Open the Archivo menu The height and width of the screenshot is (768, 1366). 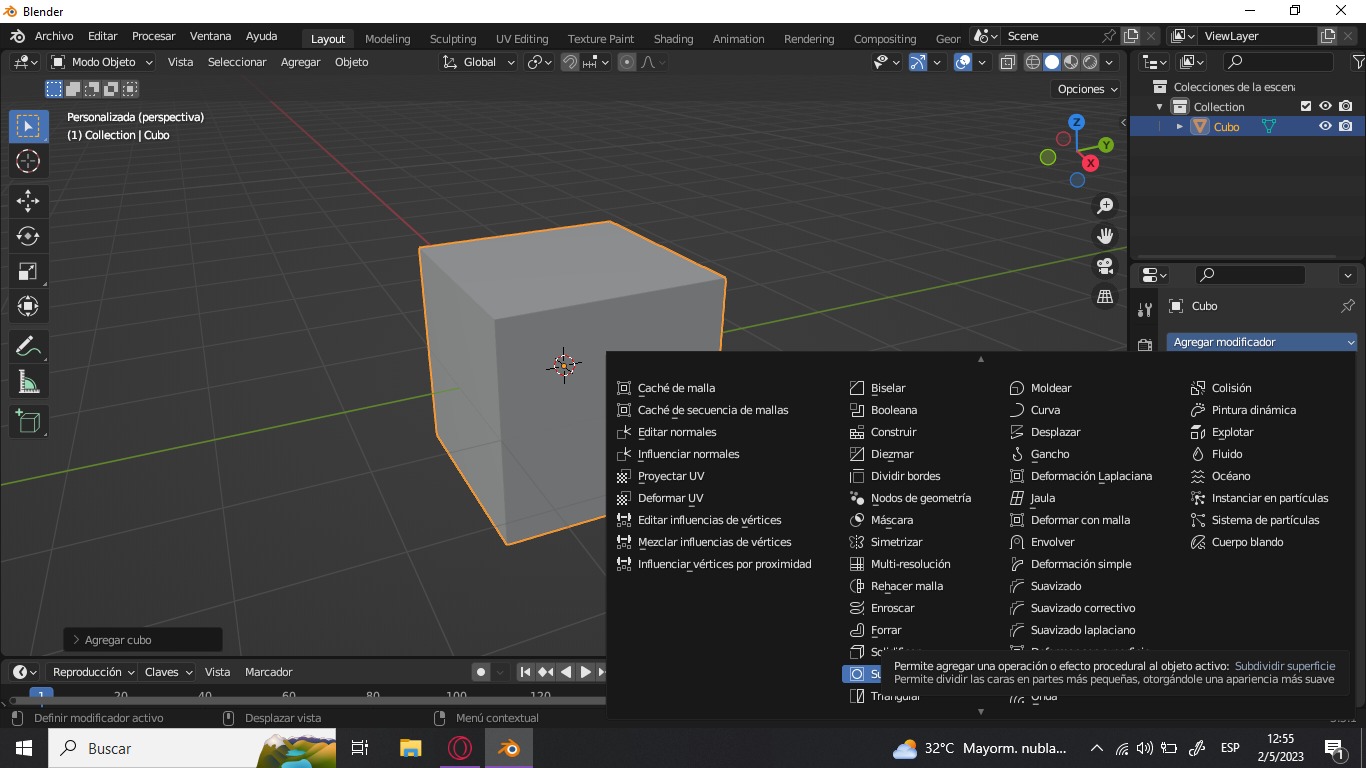[54, 36]
